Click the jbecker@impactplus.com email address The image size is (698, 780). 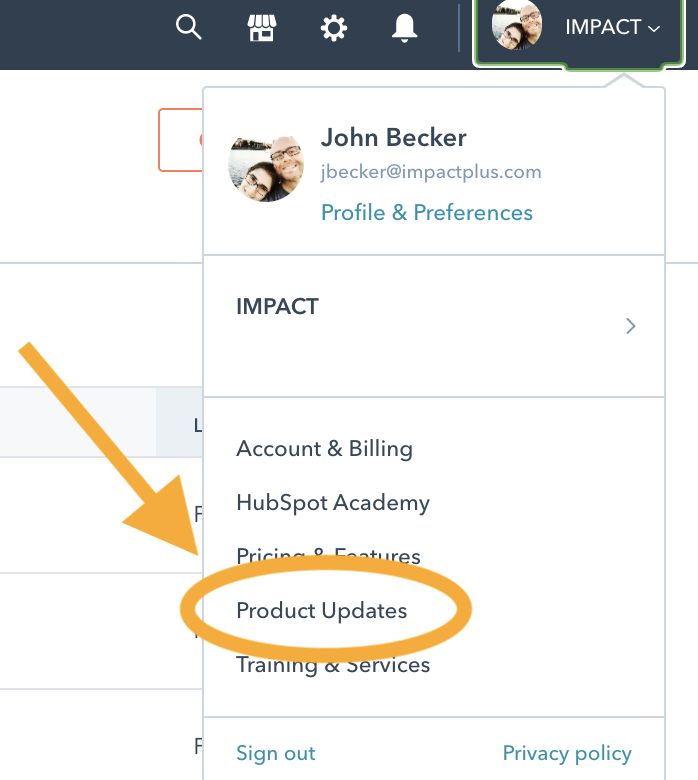click(x=431, y=172)
